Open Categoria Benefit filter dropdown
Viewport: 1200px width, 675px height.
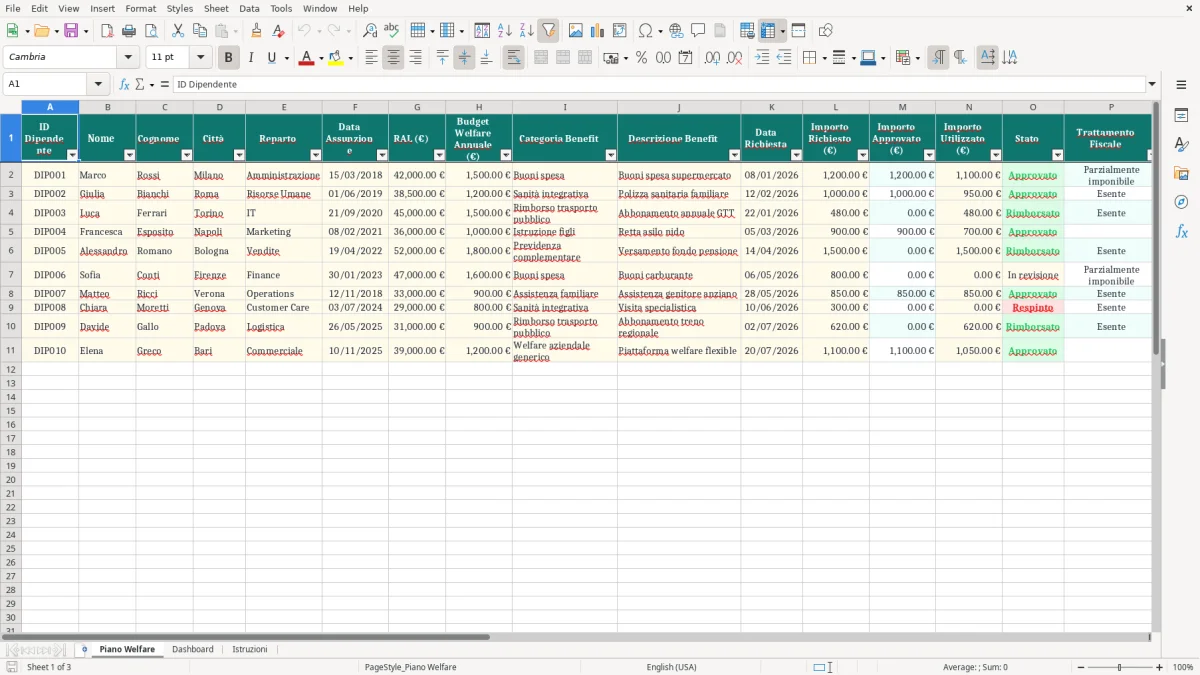[611, 155]
